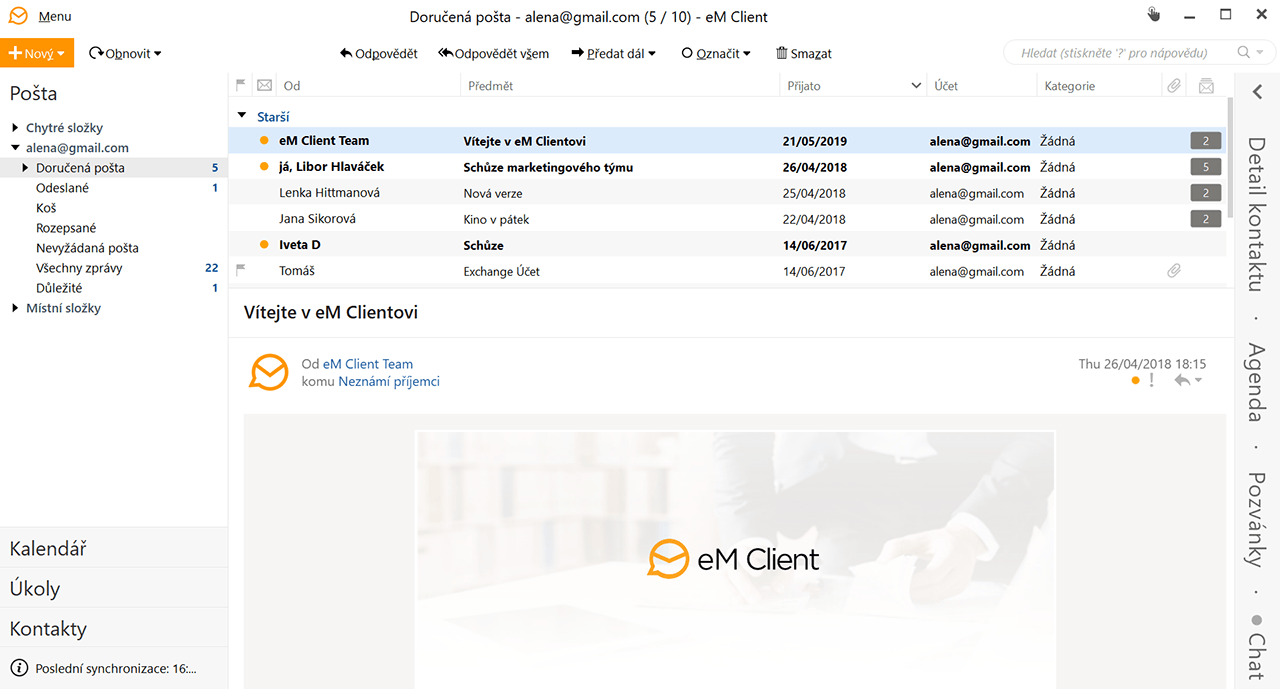Click the Přijato sort chevron
The height and width of the screenshot is (689, 1280).
[916, 86]
